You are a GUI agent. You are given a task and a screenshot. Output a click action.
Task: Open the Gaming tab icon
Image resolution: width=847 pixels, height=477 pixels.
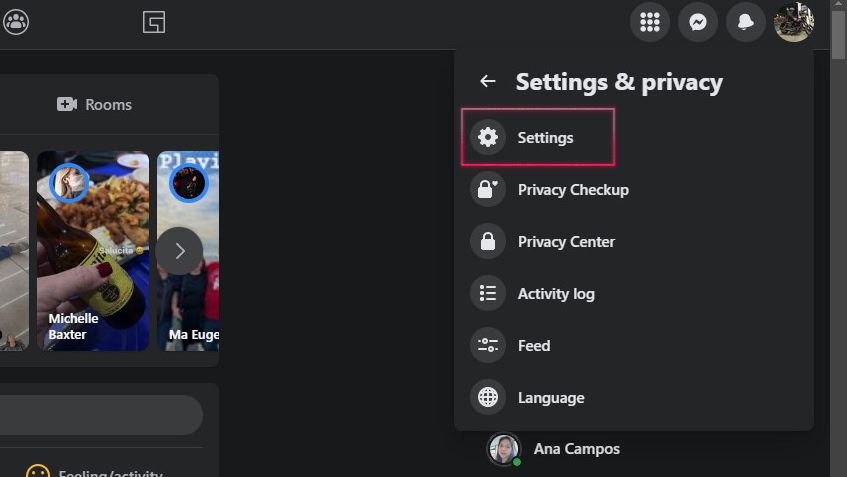153,22
